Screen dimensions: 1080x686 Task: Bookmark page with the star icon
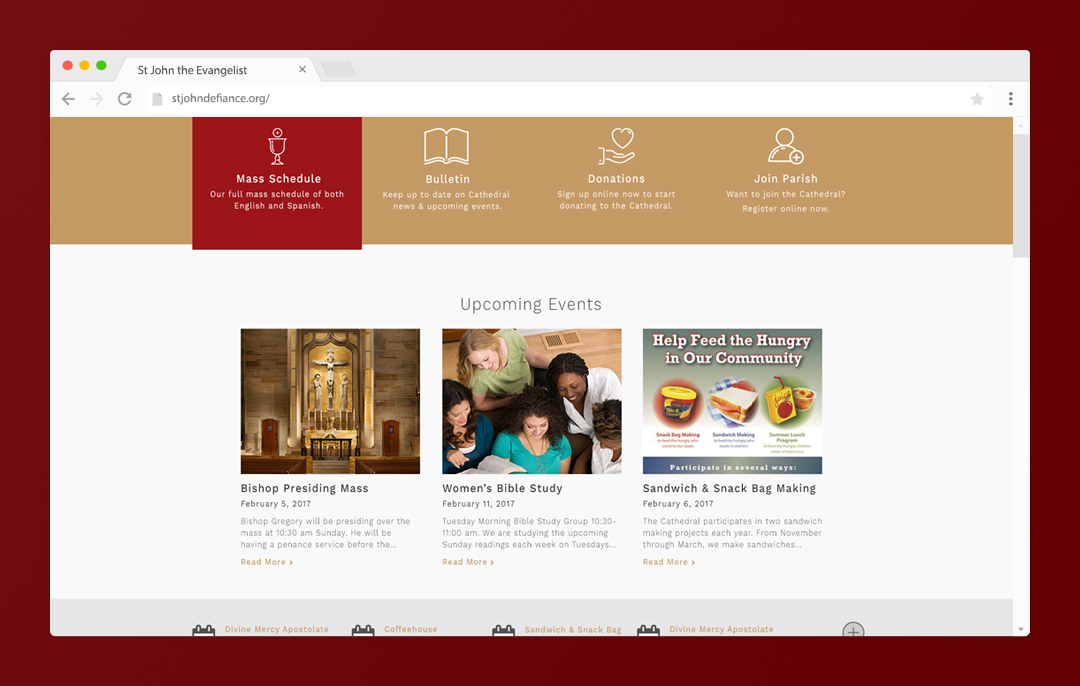(977, 99)
